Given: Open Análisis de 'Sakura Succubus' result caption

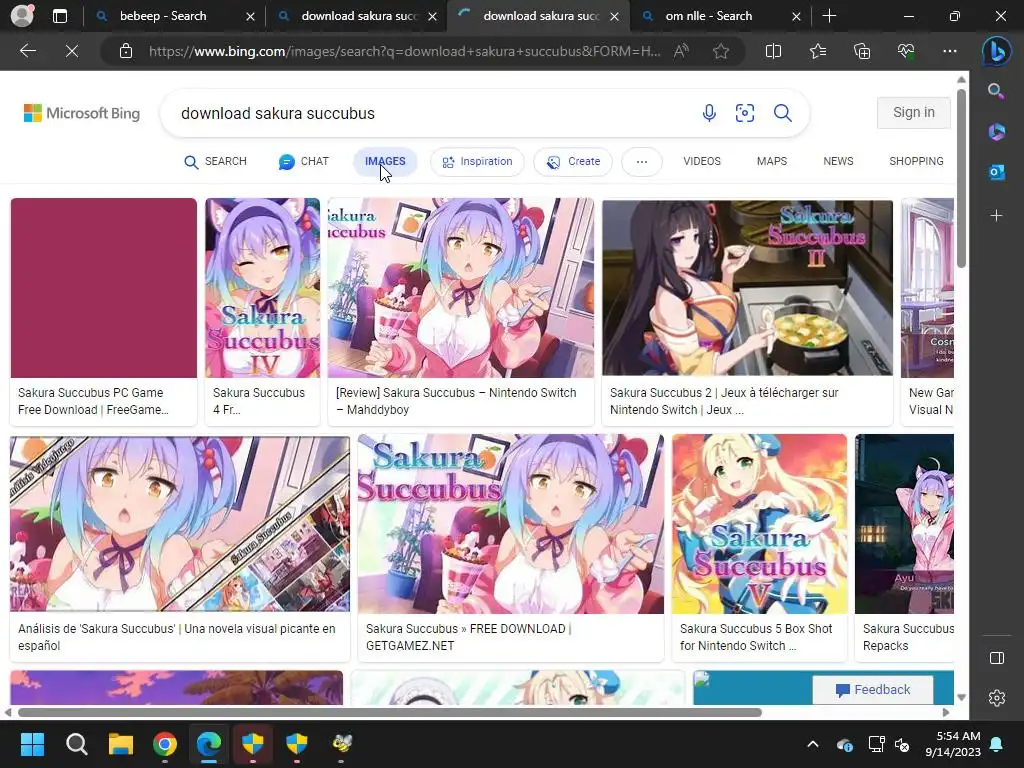Looking at the screenshot, I should [176, 637].
